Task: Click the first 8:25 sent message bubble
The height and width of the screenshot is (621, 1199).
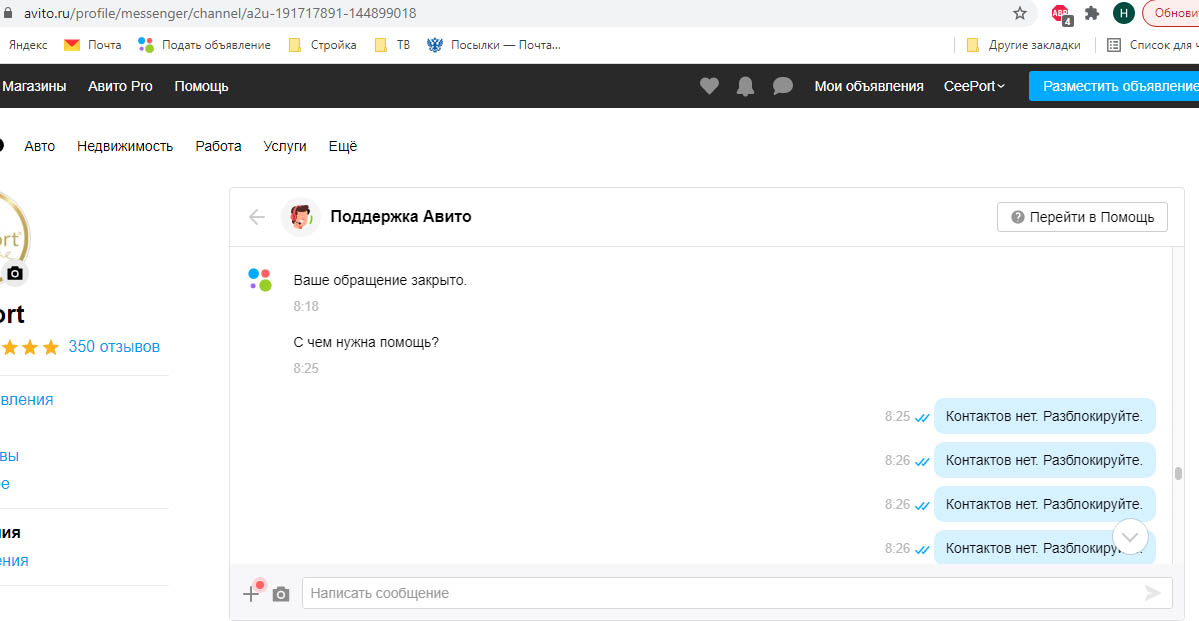Action: pyautogui.click(x=1045, y=417)
